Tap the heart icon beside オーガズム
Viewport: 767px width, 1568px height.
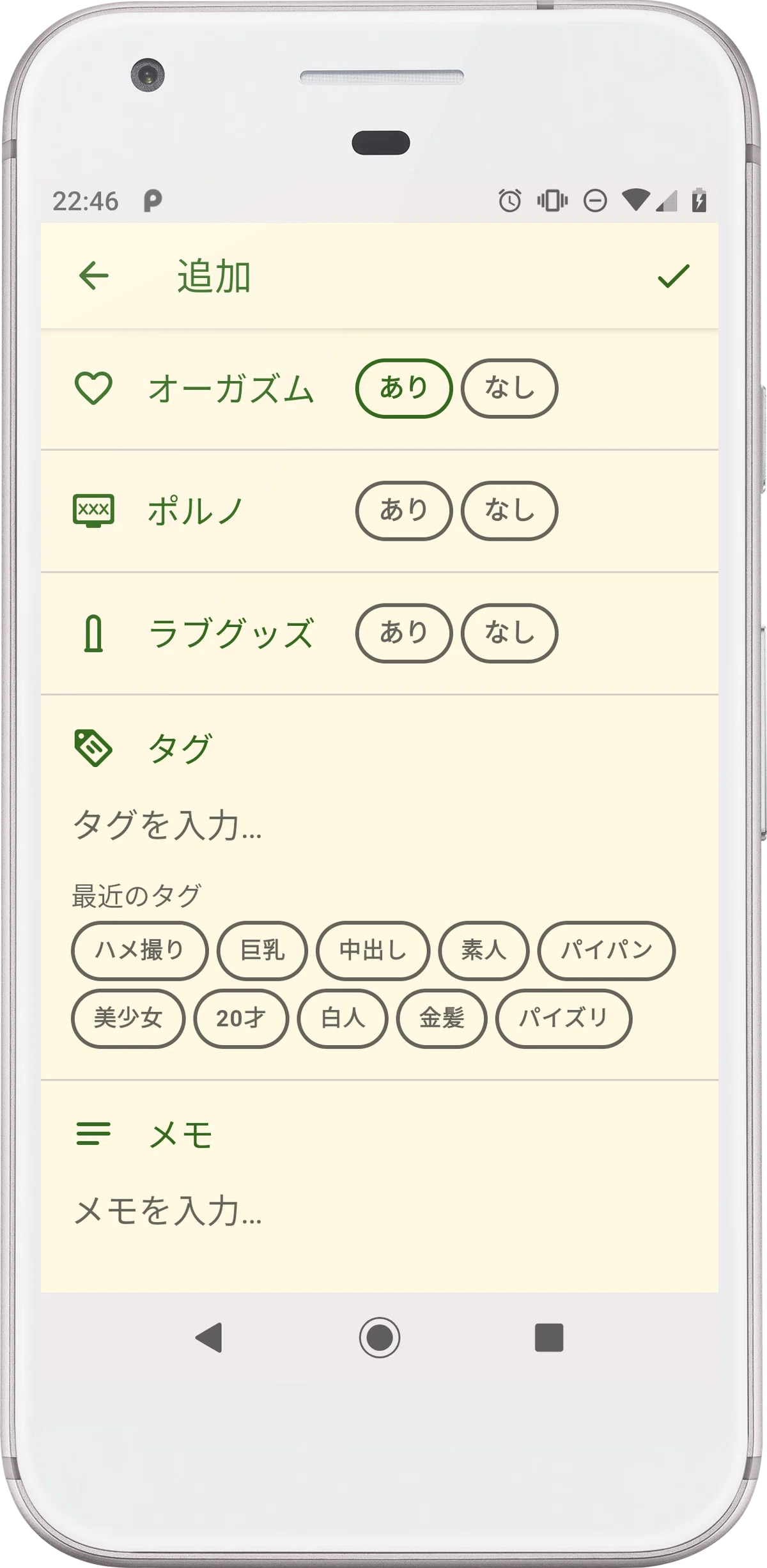coord(93,388)
